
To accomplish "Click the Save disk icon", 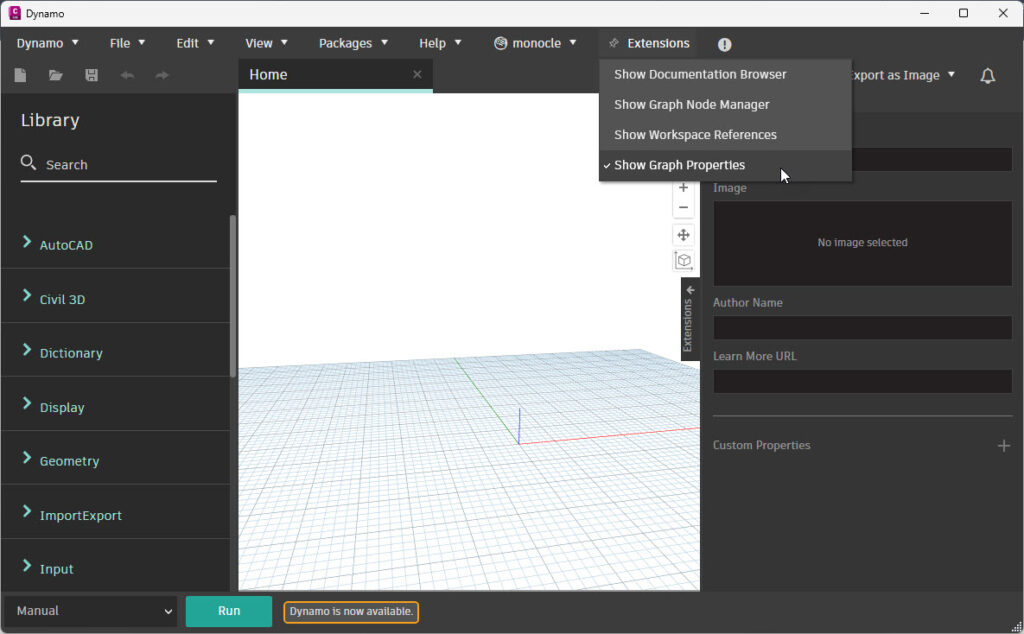I will (x=91, y=75).
